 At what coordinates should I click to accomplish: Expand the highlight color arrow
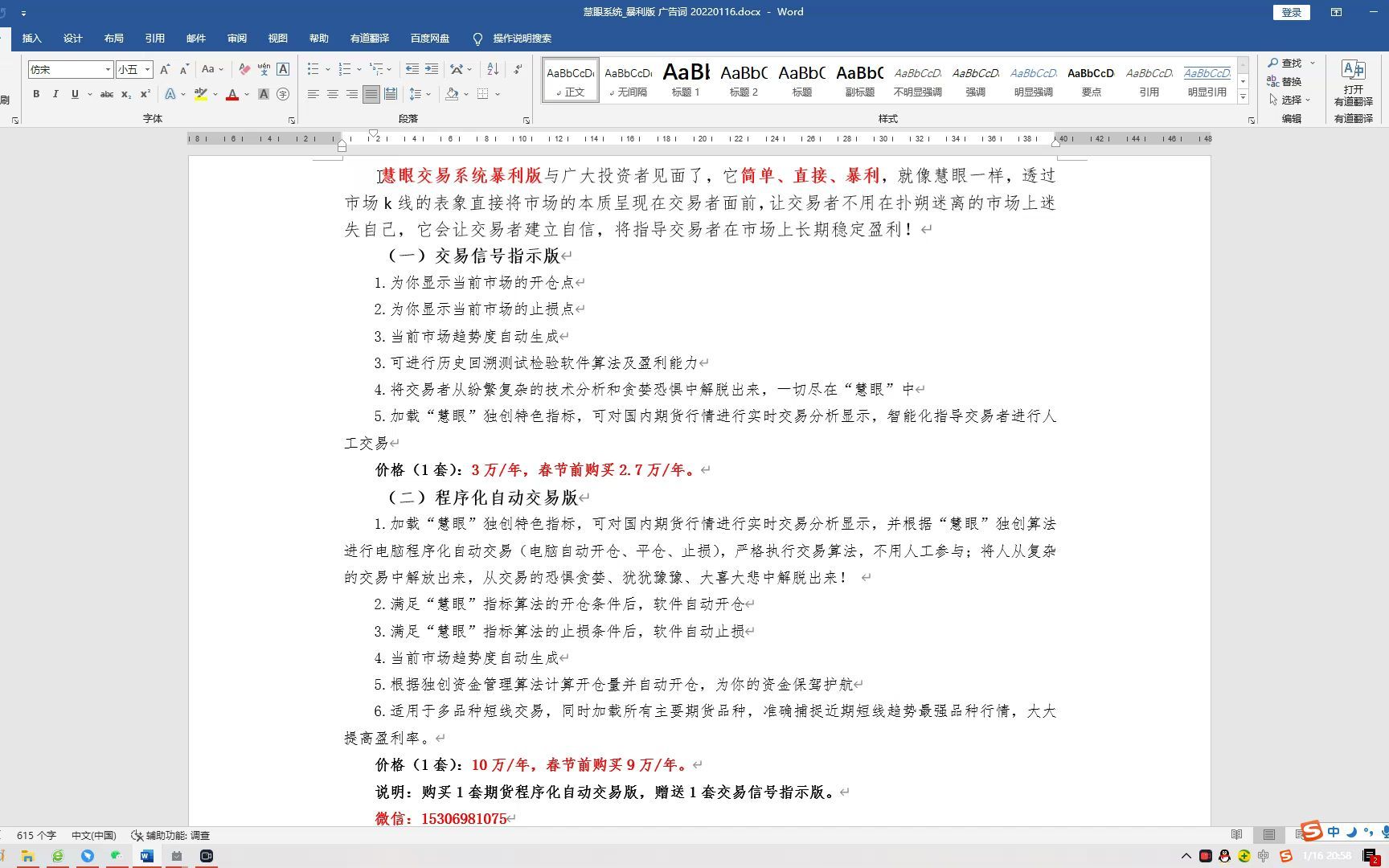216,94
